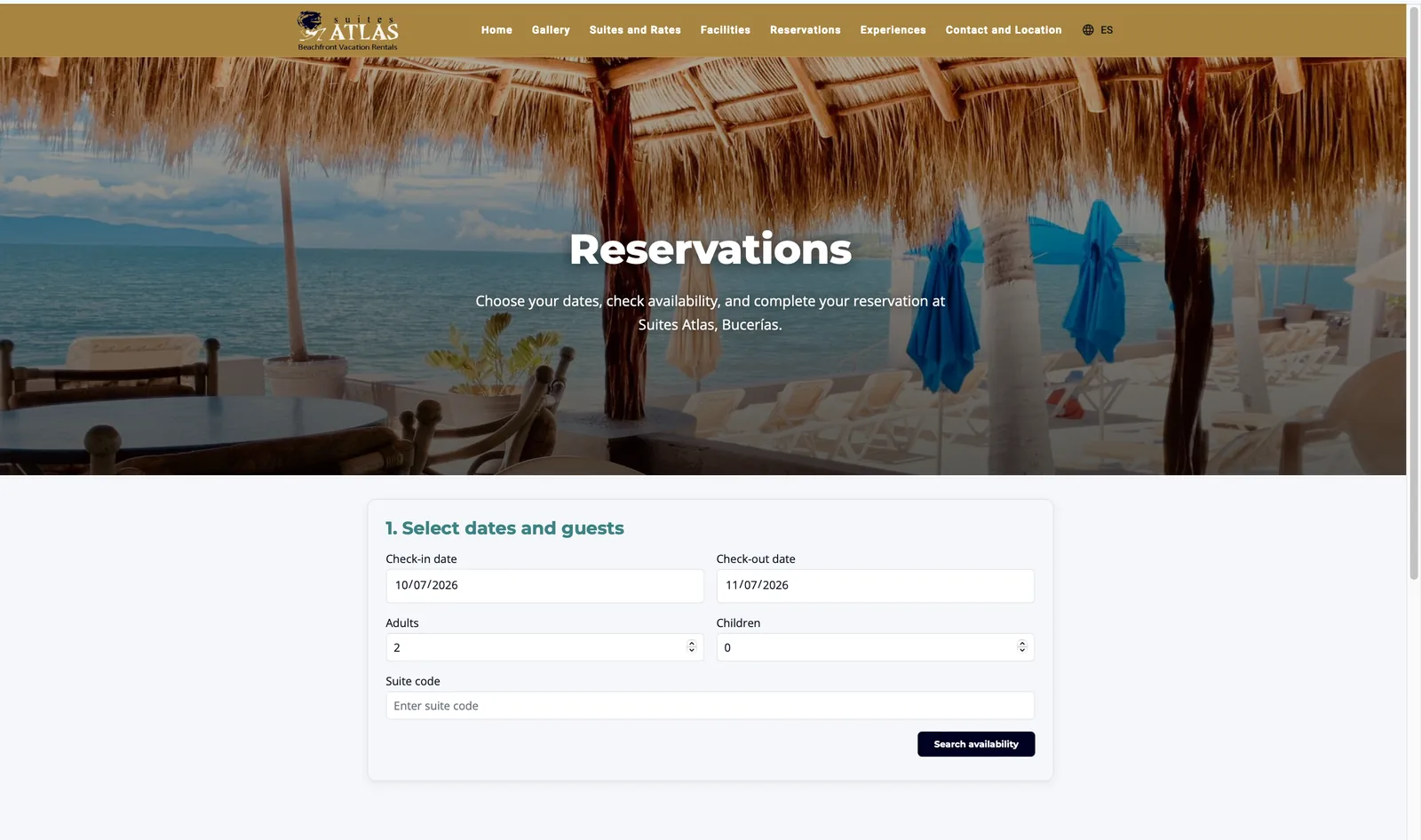Click the Check-out date field
The height and width of the screenshot is (840, 1421).
coord(875,586)
